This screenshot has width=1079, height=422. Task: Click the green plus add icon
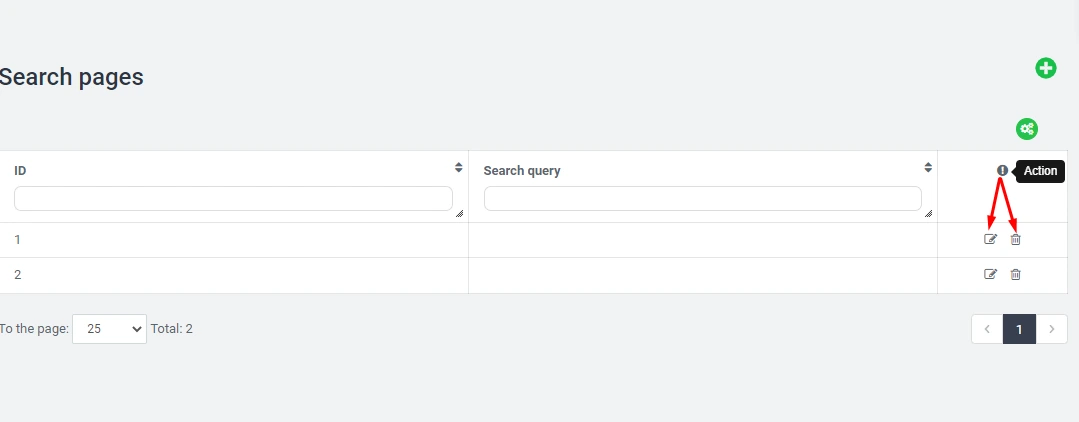[x=1045, y=68]
